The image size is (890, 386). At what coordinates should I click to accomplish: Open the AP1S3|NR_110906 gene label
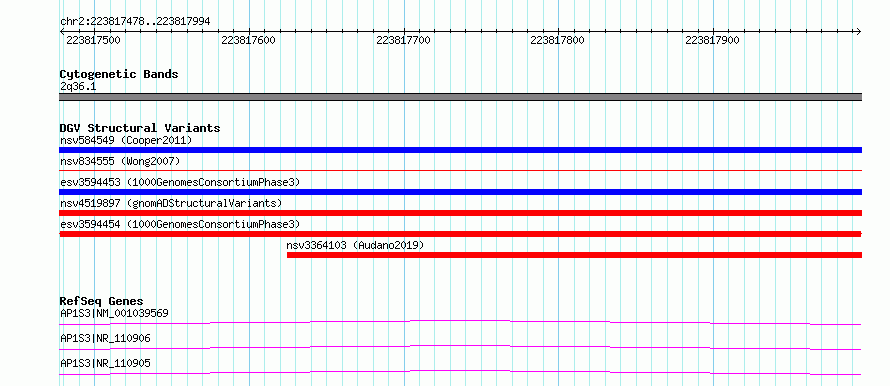[105, 338]
